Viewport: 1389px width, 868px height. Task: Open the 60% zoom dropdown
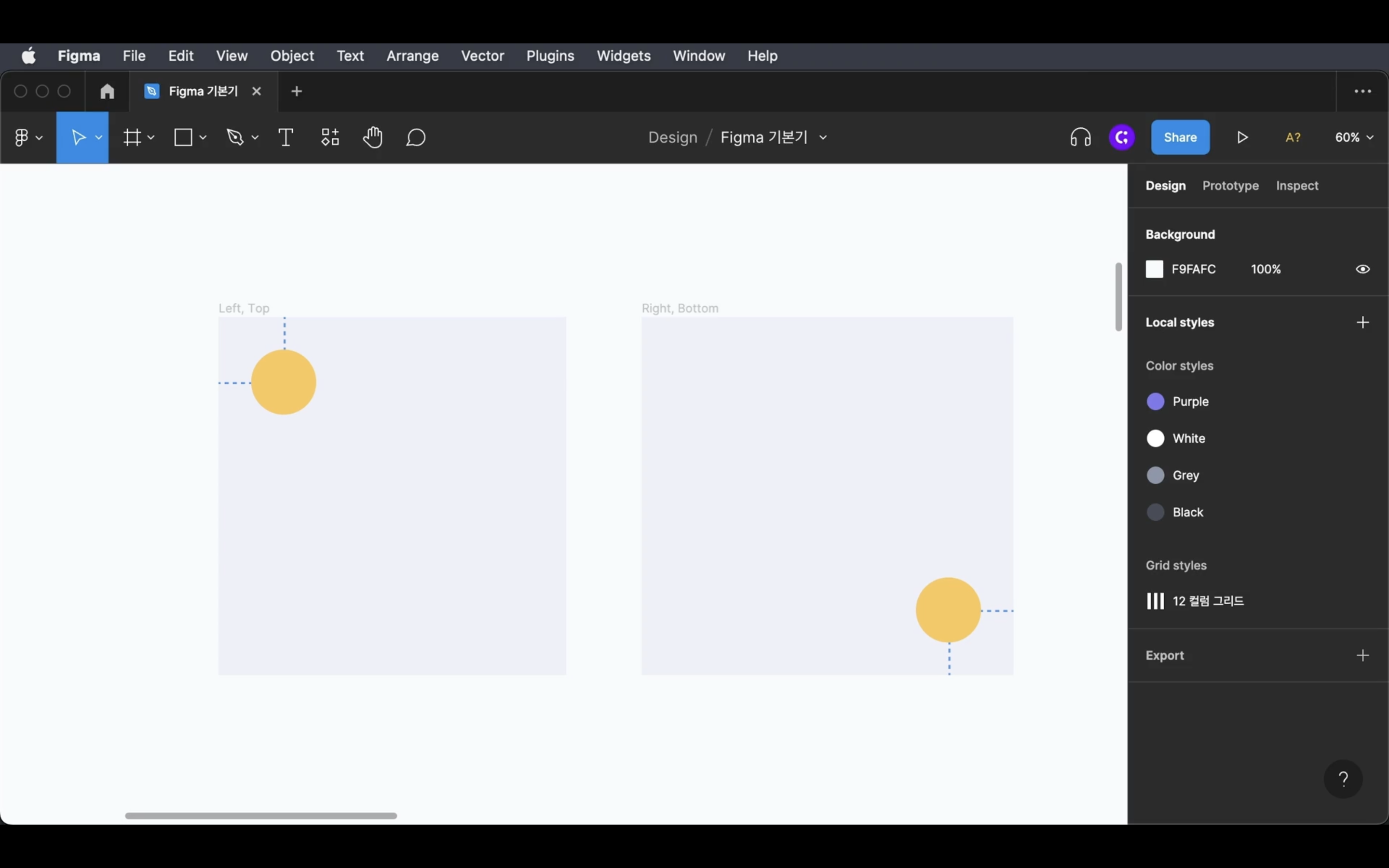click(1353, 138)
